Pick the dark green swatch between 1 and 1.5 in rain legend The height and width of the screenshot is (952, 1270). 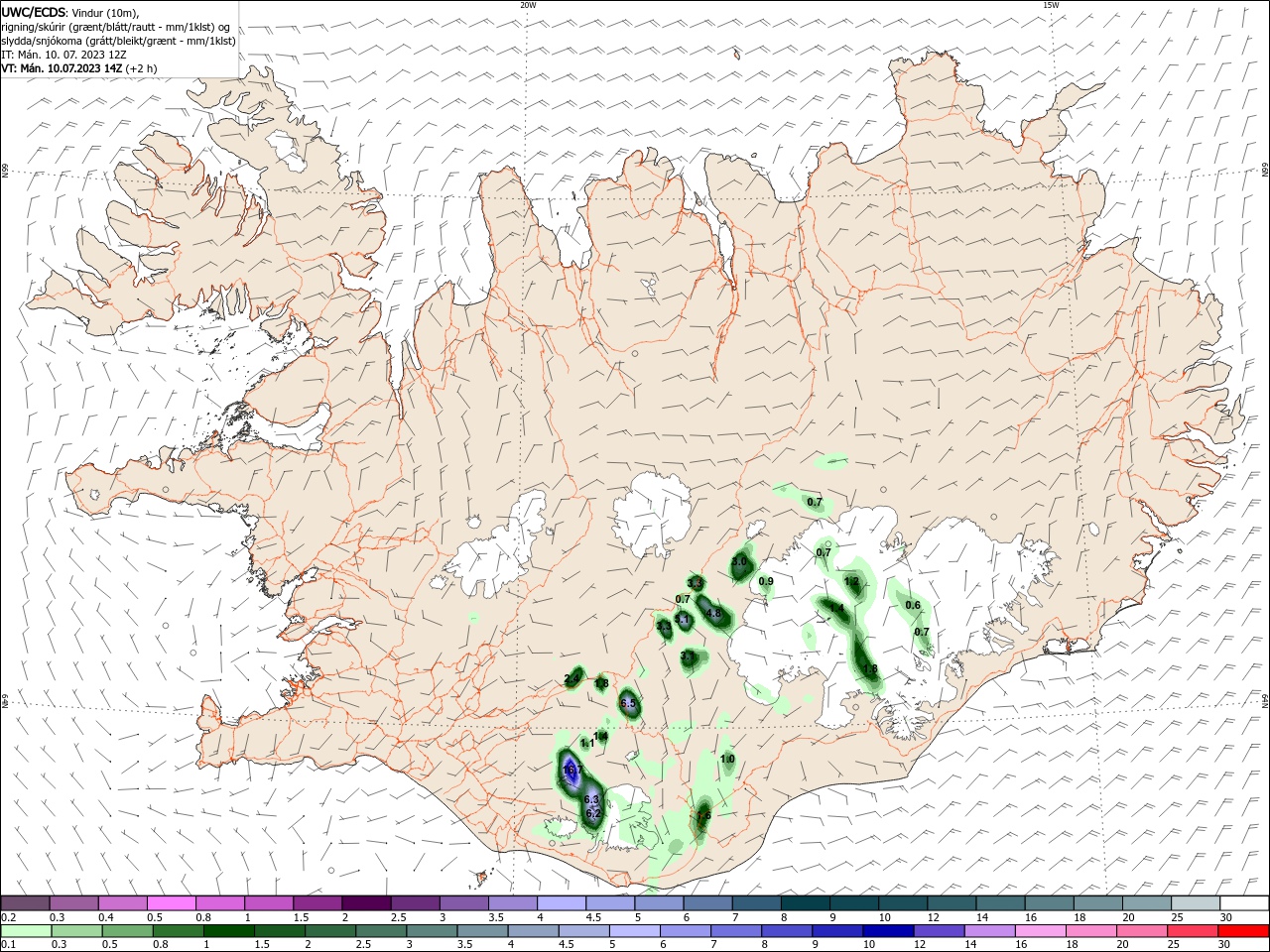[229, 931]
